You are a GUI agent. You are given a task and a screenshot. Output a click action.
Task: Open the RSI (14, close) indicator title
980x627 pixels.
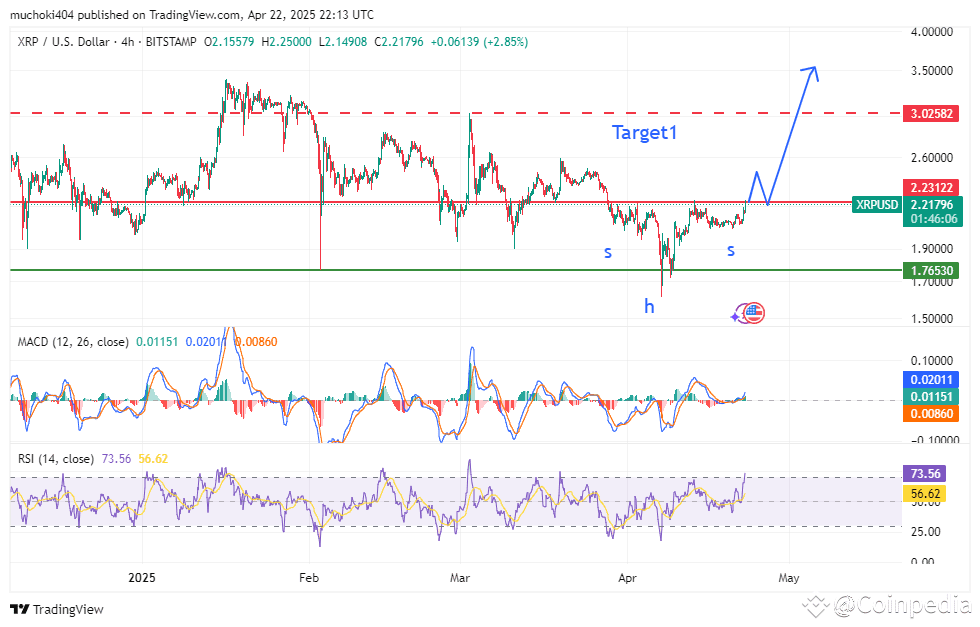[56, 459]
